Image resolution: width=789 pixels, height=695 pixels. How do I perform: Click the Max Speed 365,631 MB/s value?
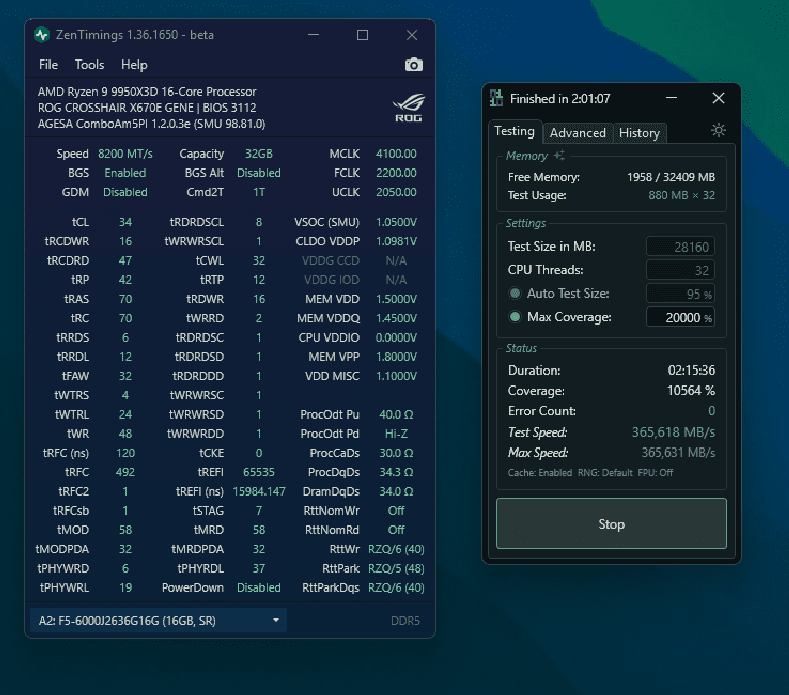tap(678, 452)
